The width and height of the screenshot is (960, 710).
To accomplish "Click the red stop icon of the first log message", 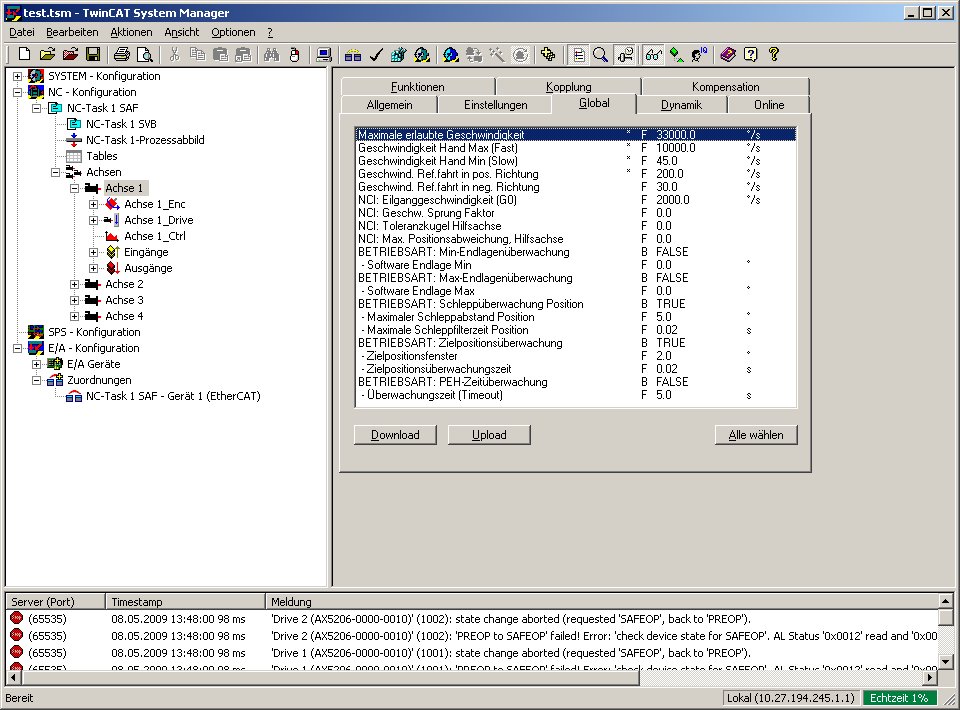I will click(x=17, y=618).
